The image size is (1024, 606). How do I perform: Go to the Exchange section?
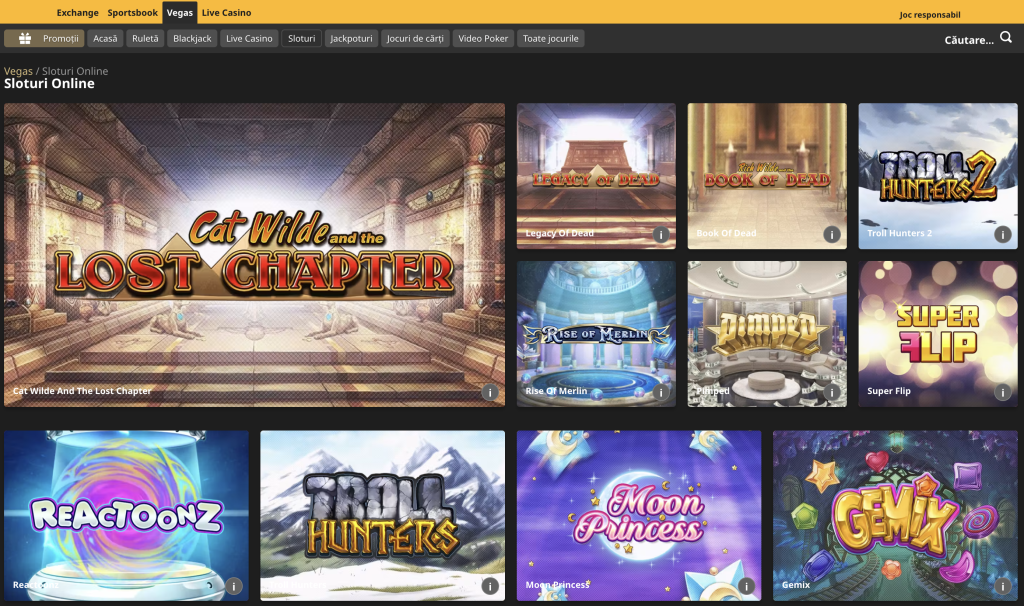point(78,12)
